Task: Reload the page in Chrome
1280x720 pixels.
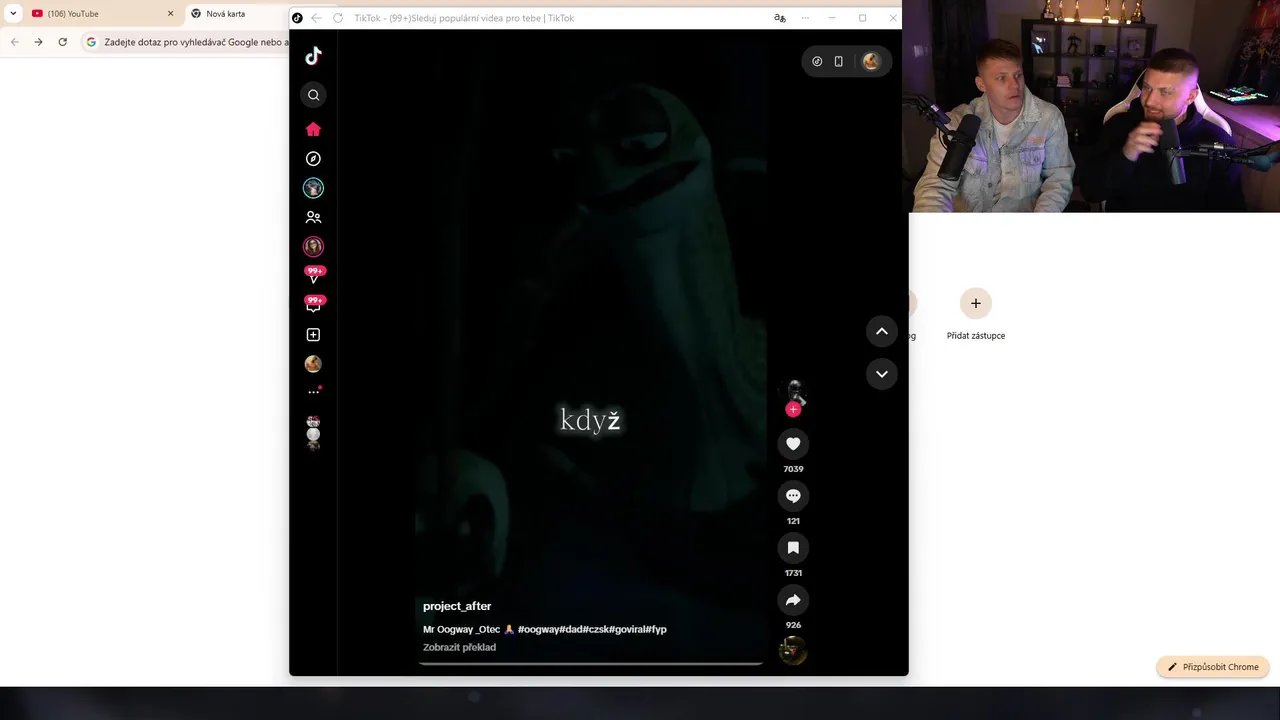Action: click(x=63, y=42)
